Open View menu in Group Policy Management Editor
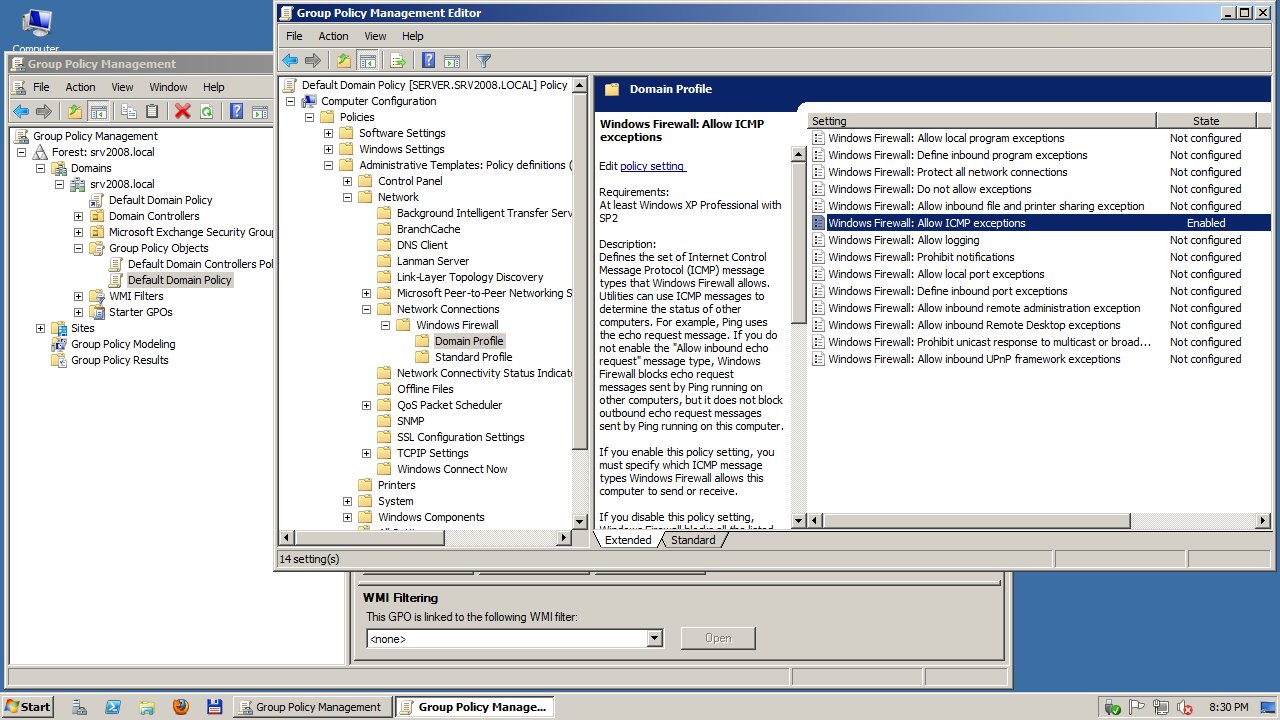Screen dimensions: 1280x720 pos(375,36)
